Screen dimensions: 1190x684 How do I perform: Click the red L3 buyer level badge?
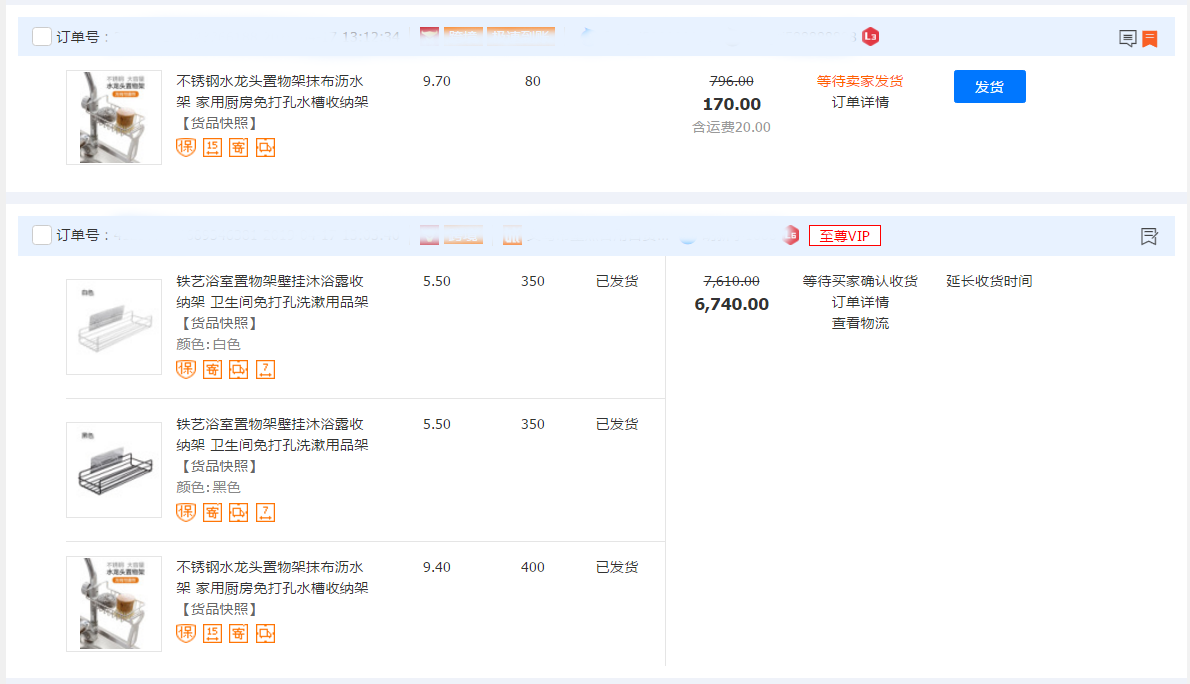point(870,37)
